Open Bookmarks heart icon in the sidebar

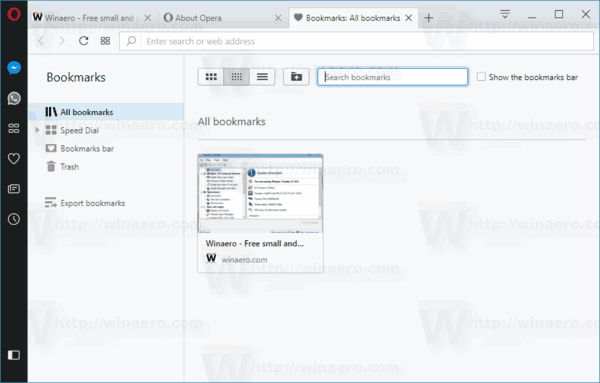pos(14,158)
